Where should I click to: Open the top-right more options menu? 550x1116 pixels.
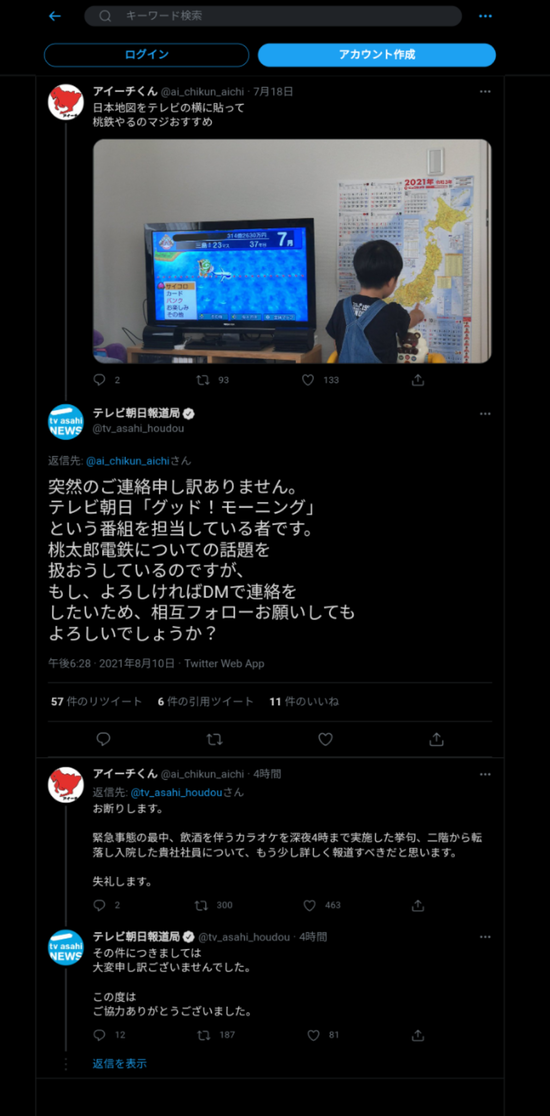[x=485, y=16]
